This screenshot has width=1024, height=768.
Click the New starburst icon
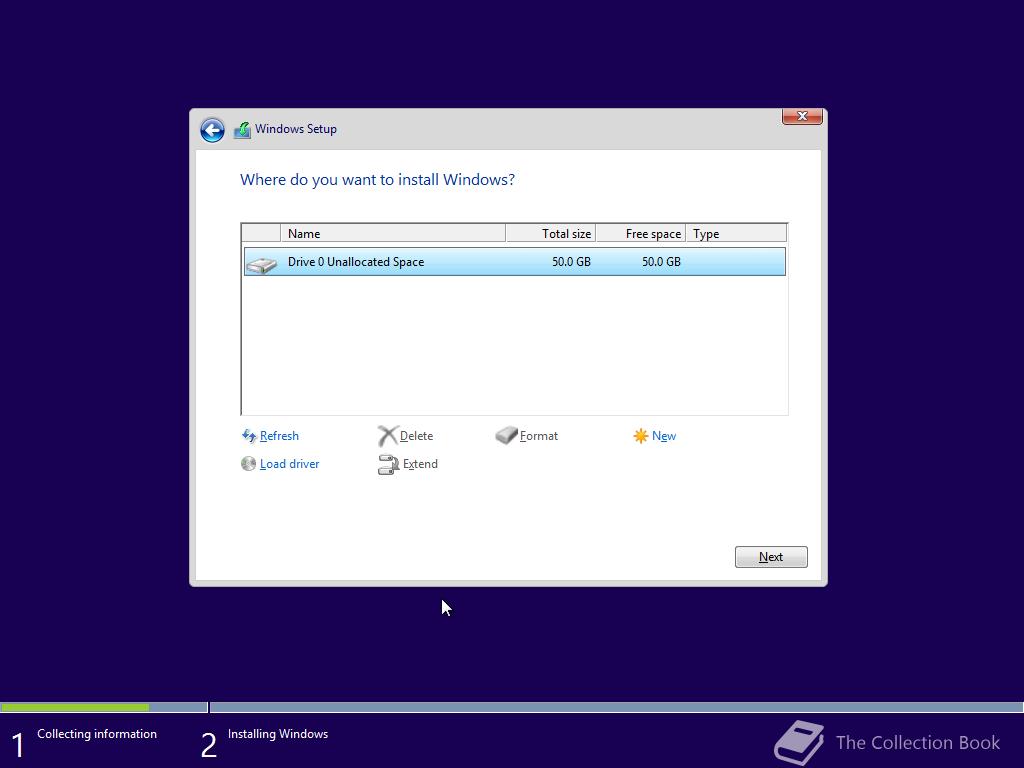[641, 436]
